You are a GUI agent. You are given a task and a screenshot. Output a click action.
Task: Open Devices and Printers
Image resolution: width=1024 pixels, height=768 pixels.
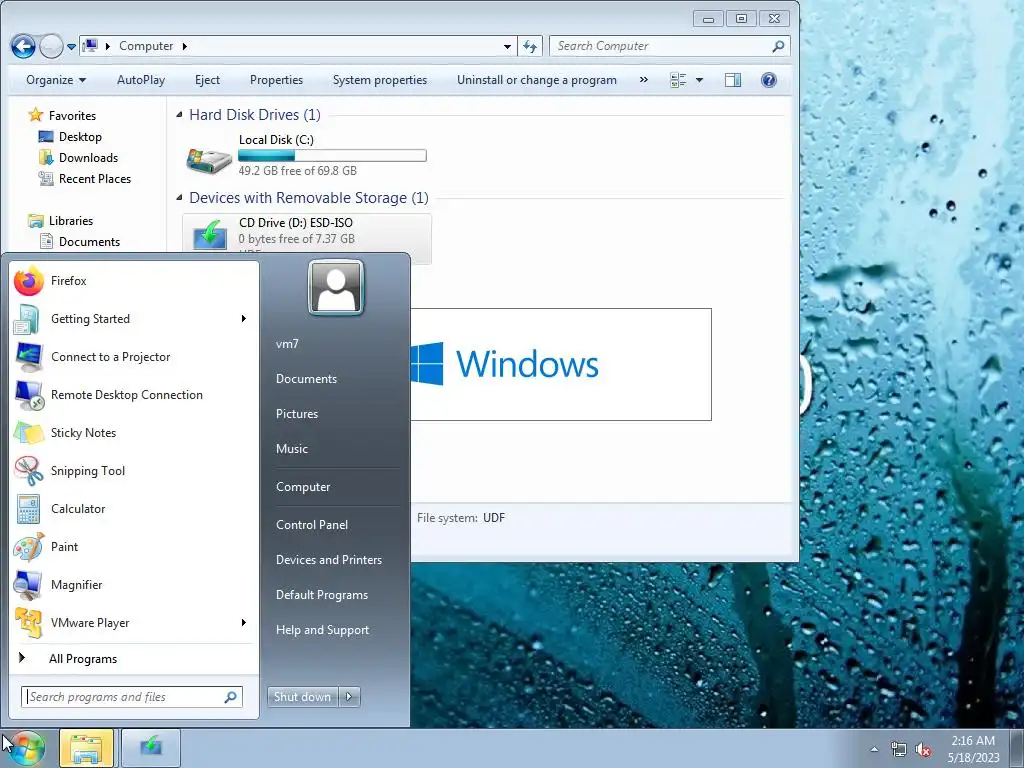coord(329,560)
